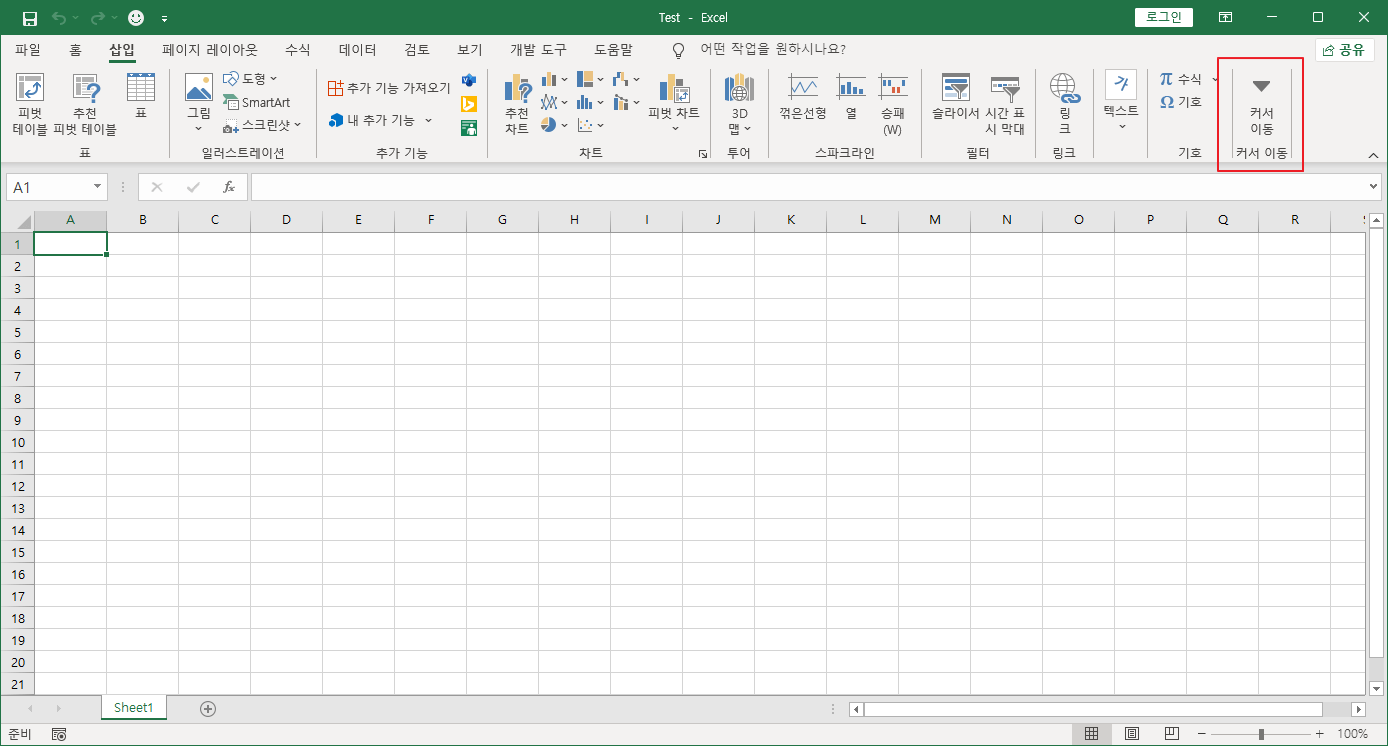Click the macro record status bar icon
Image resolution: width=1388 pixels, height=746 pixels.
59,734
